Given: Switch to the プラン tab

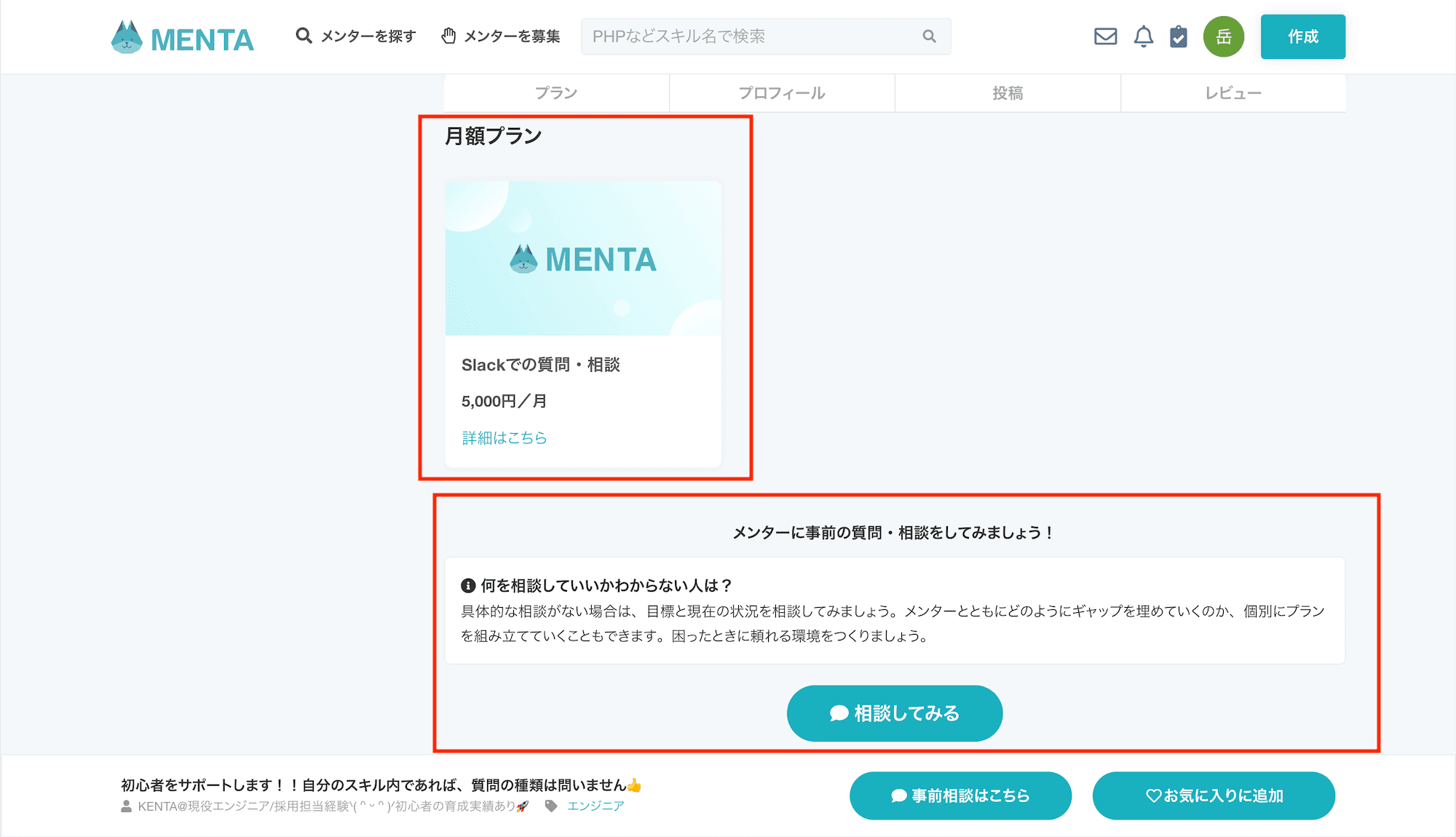Looking at the screenshot, I should click(x=556, y=93).
